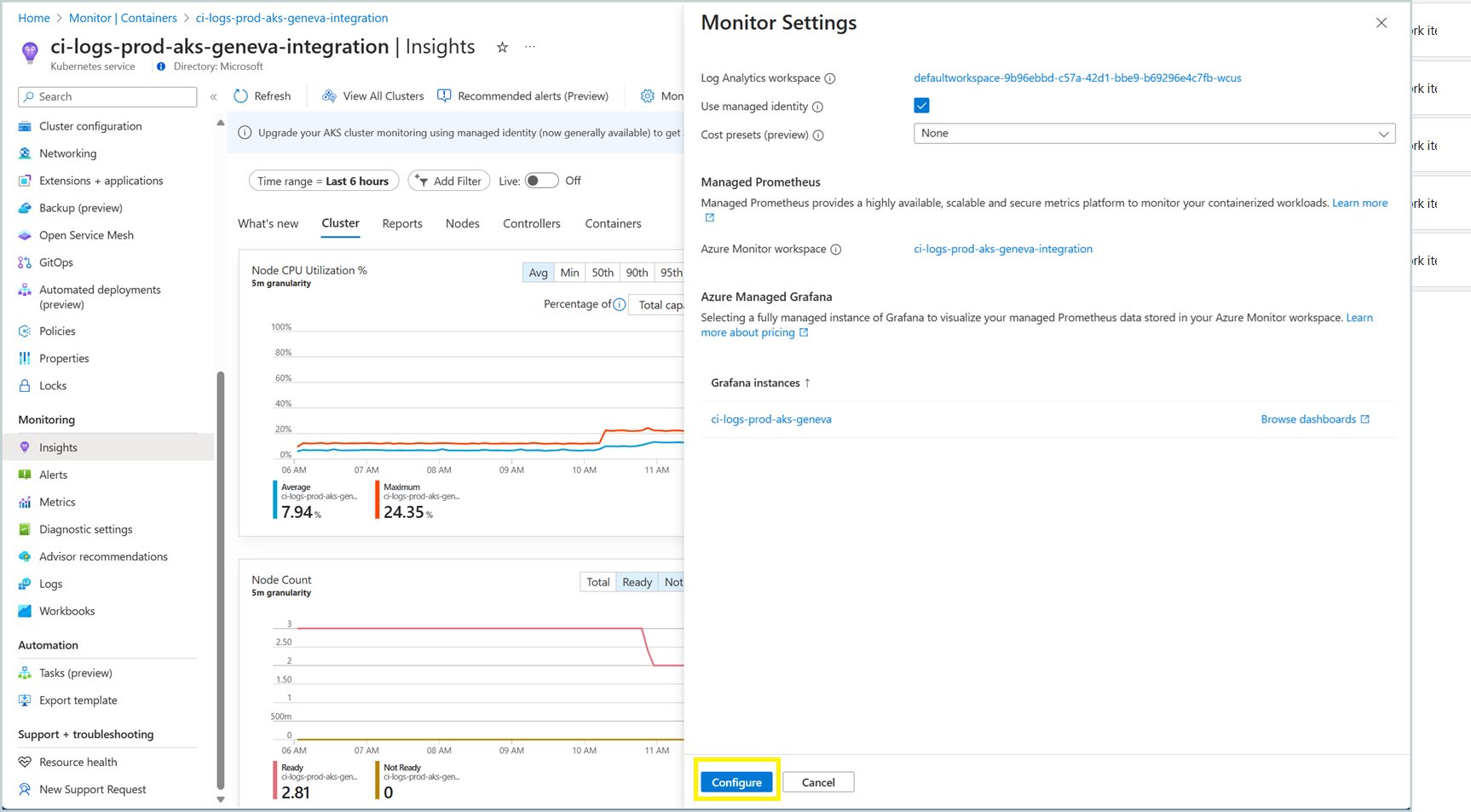The width and height of the screenshot is (1471, 812).
Task: Click the Workbooks sidebar icon
Action: pos(25,611)
